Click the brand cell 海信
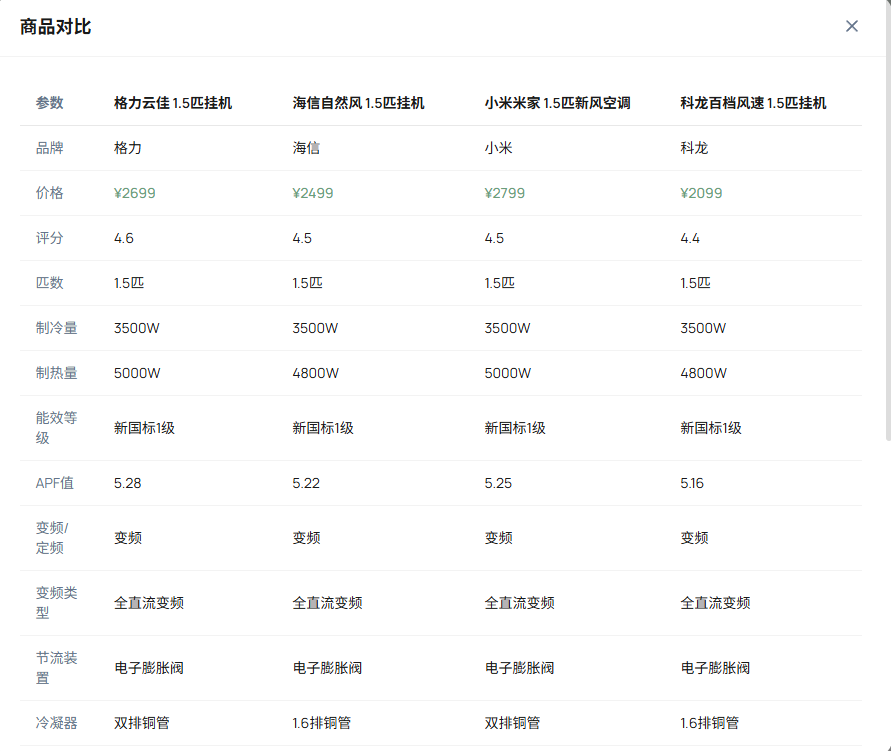This screenshot has height=751, width=891. (306, 148)
